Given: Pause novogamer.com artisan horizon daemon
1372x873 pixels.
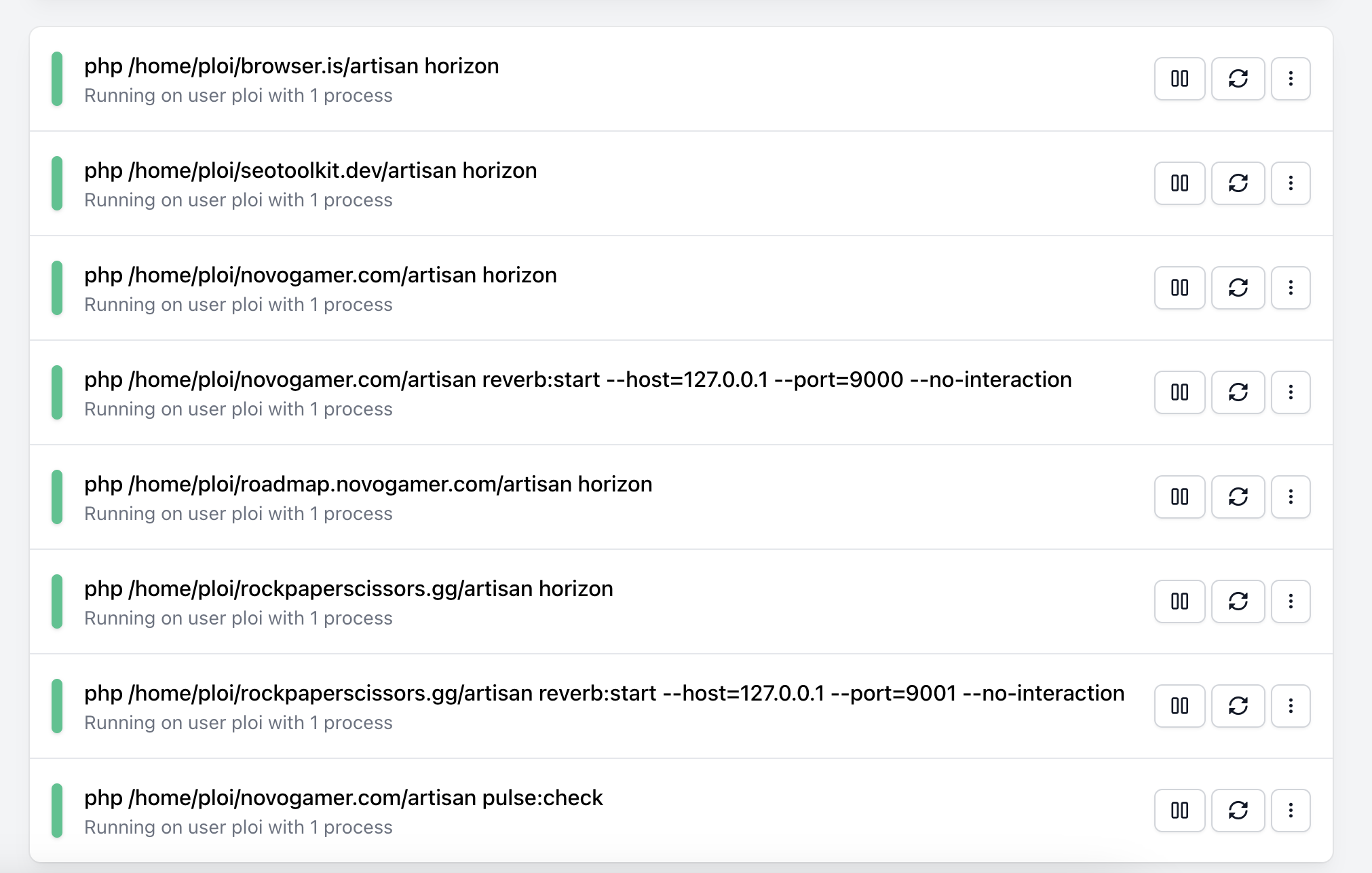Looking at the screenshot, I should [1179, 288].
